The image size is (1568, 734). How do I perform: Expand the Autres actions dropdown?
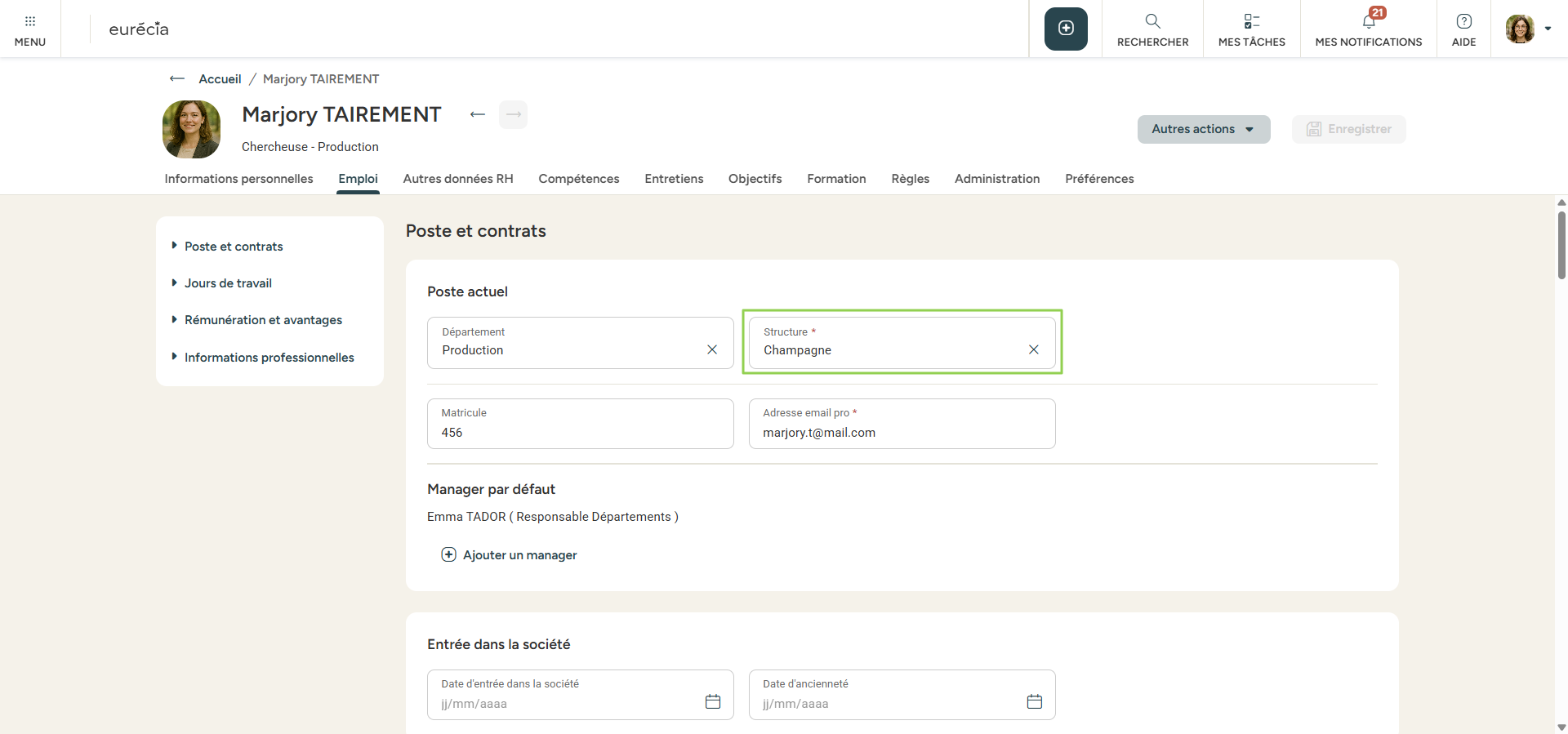[1203, 129]
